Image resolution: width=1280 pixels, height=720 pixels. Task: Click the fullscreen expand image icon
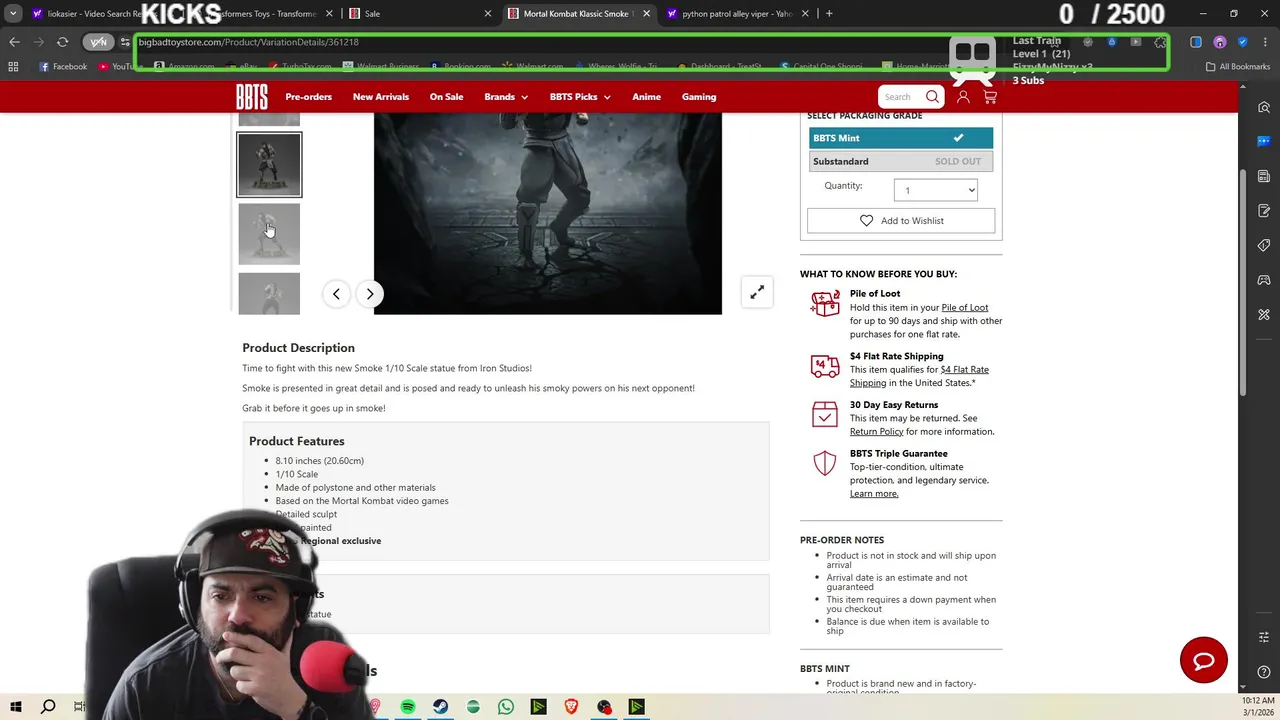757,292
